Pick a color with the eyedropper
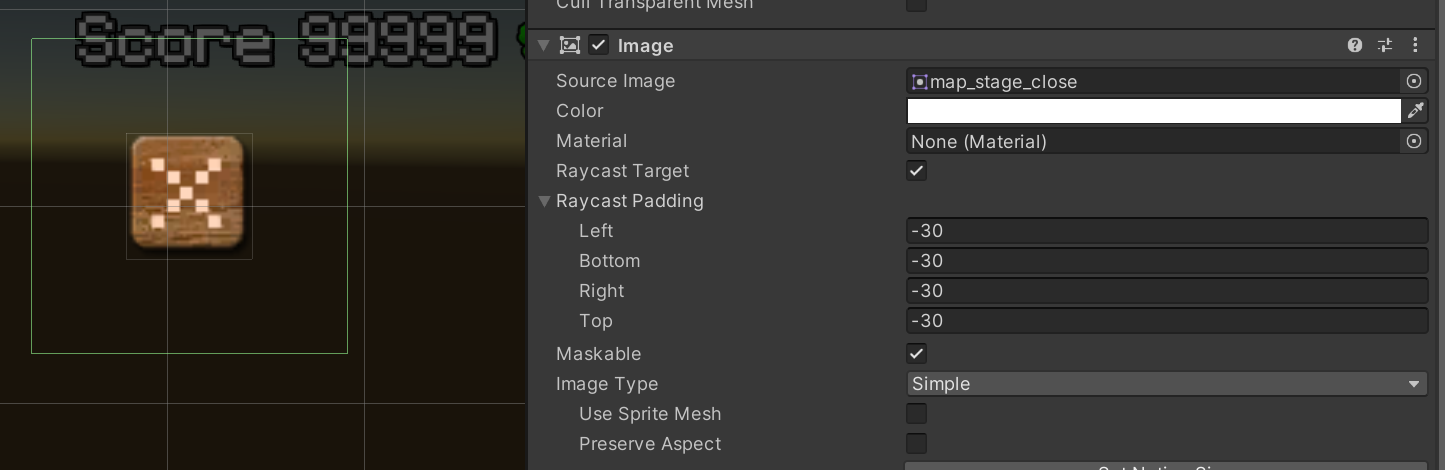The width and height of the screenshot is (1445, 470). click(1415, 111)
